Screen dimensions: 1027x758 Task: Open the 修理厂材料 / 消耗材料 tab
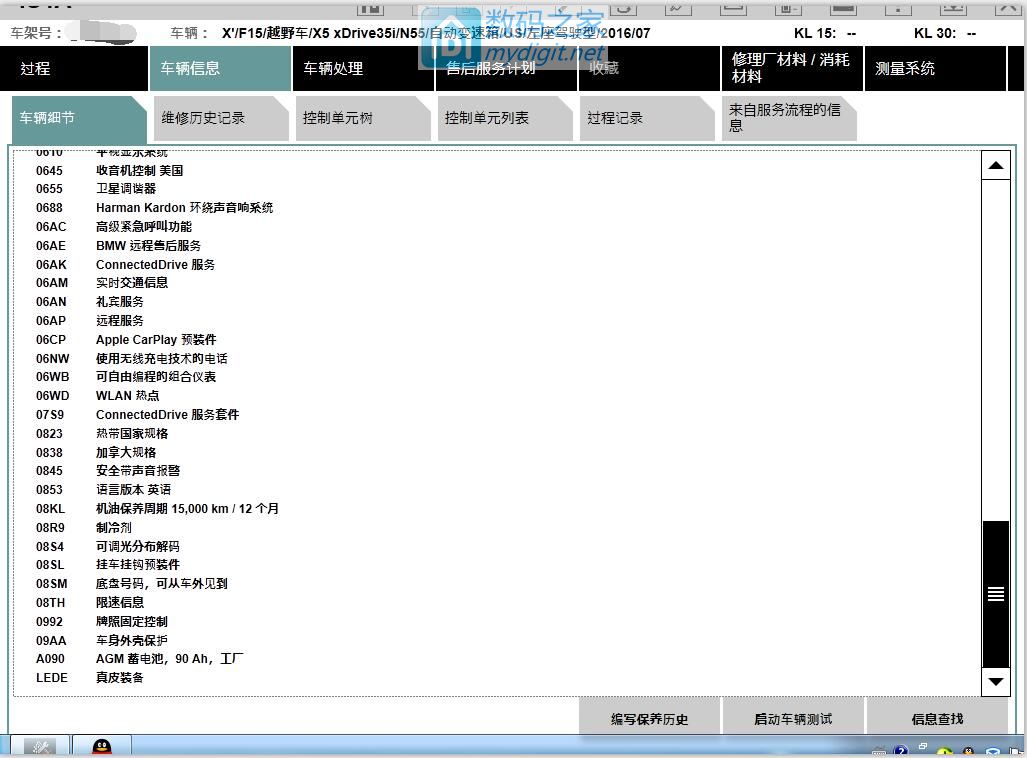pyautogui.click(x=791, y=68)
